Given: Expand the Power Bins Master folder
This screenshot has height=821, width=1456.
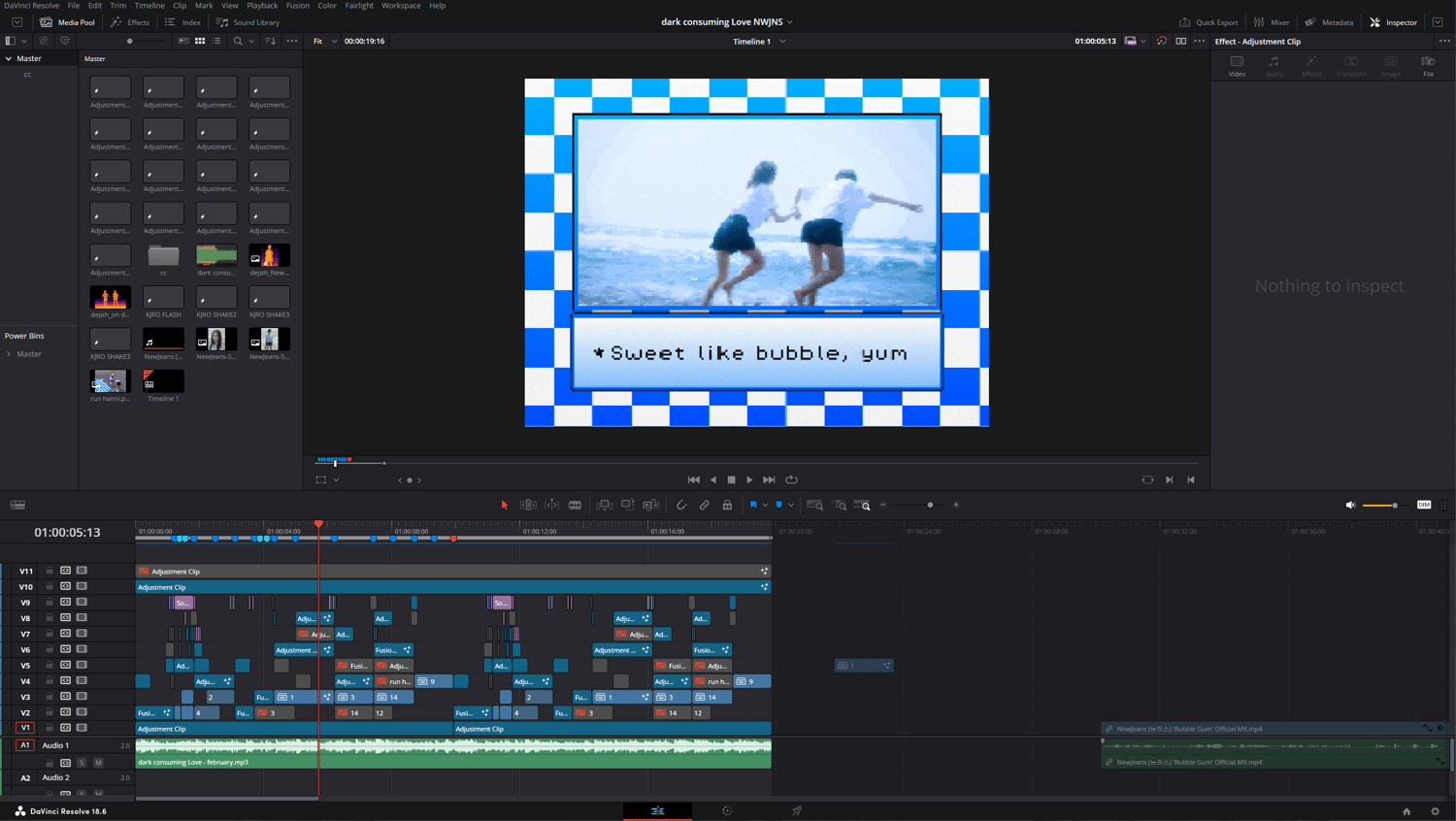Looking at the screenshot, I should 9,353.
